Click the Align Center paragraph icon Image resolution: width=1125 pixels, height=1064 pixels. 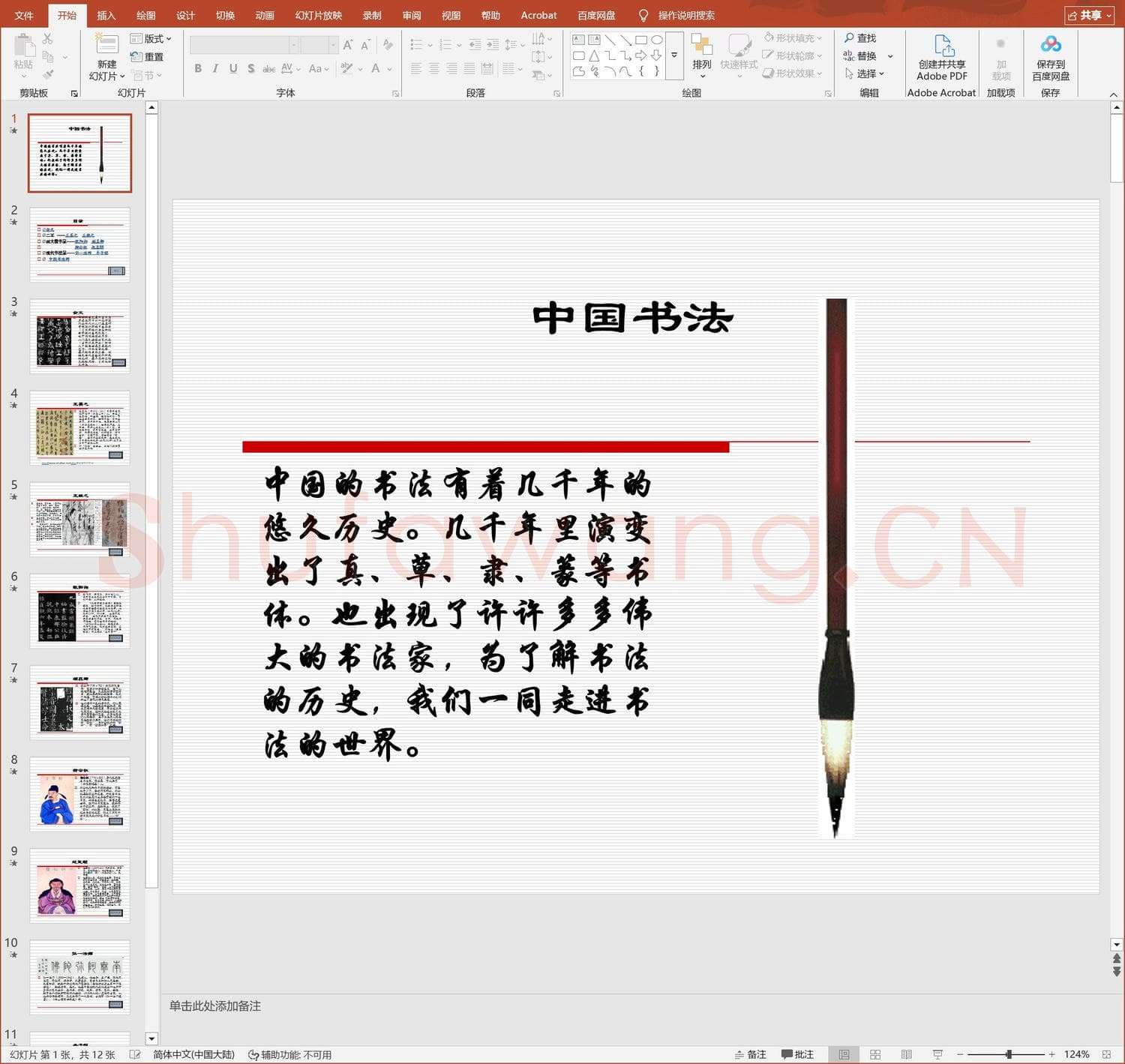tap(433, 68)
